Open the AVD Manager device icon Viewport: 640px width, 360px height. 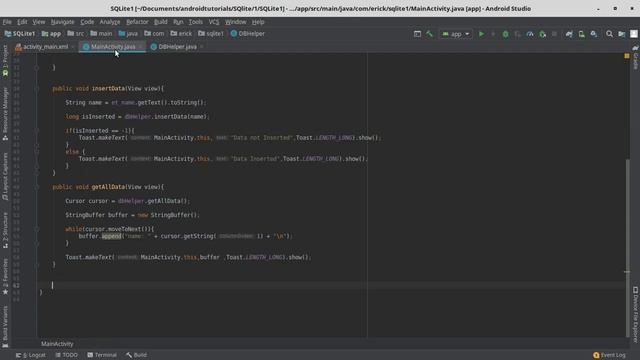(x=581, y=34)
